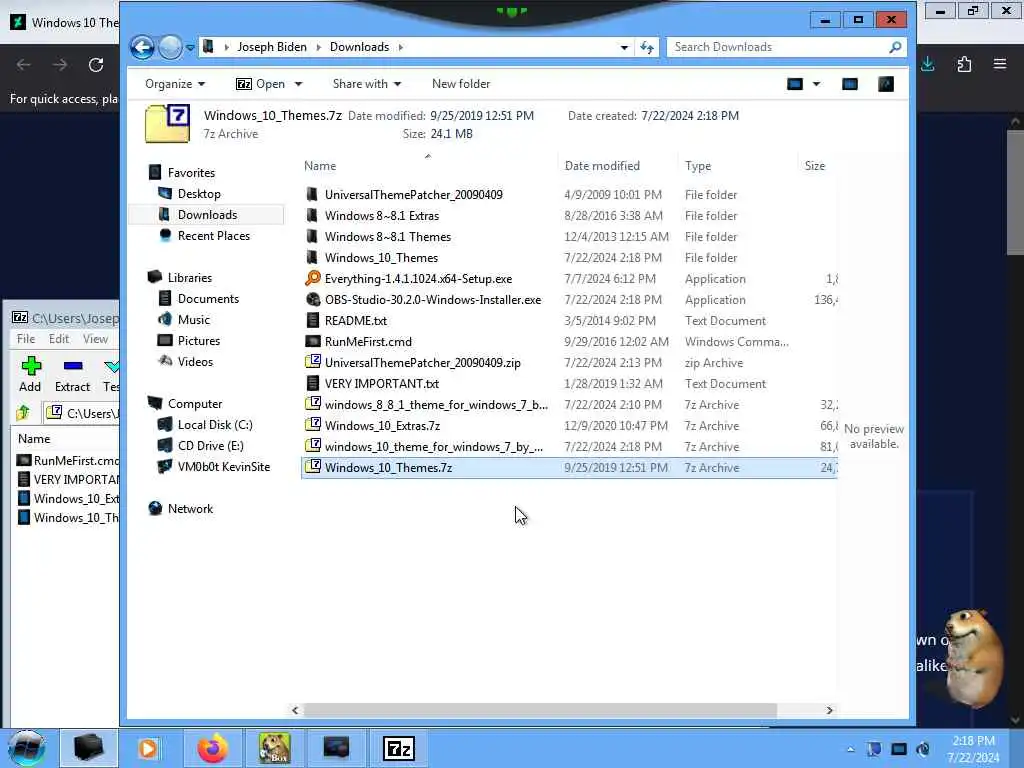The width and height of the screenshot is (1024, 768).
Task: Open View menu in 7-Zip window
Action: pos(95,339)
